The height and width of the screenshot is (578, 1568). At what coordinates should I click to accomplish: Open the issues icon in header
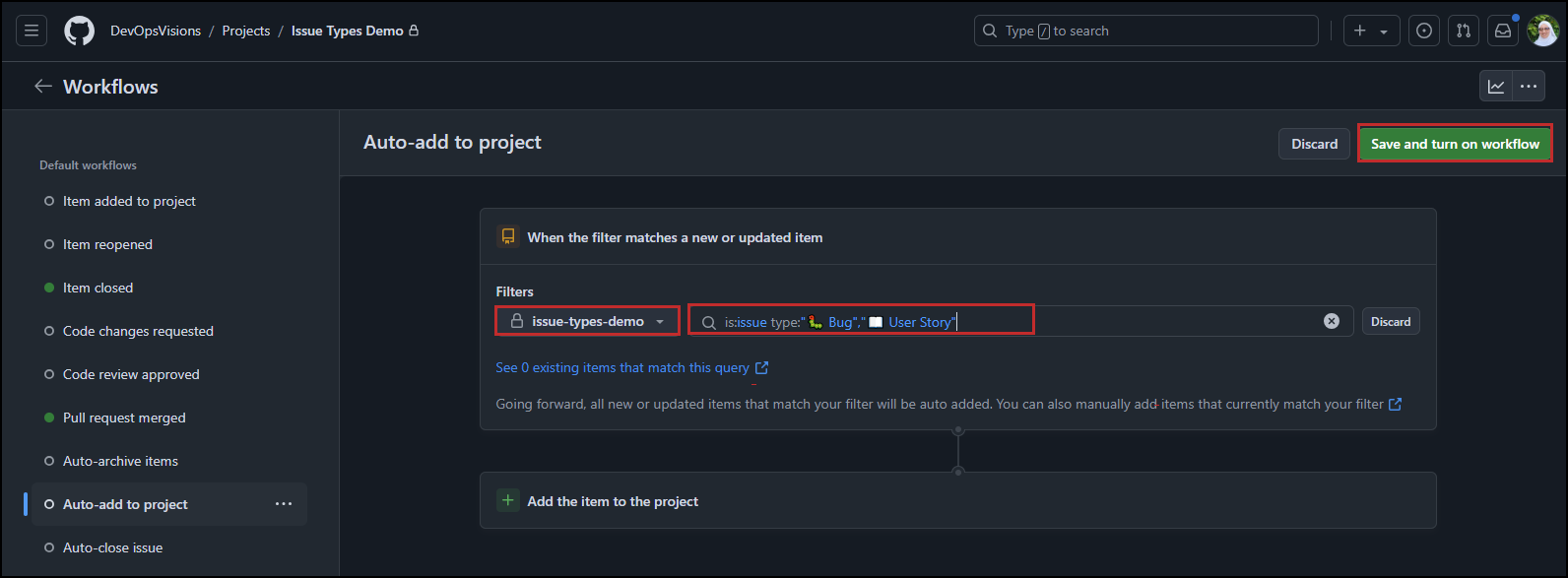[x=1424, y=31]
